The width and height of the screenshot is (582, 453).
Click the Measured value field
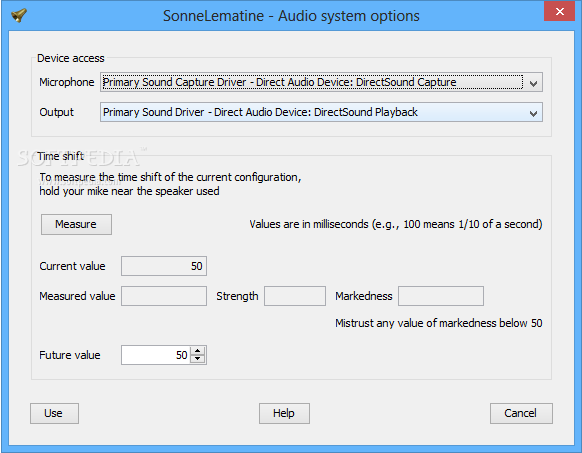click(164, 296)
